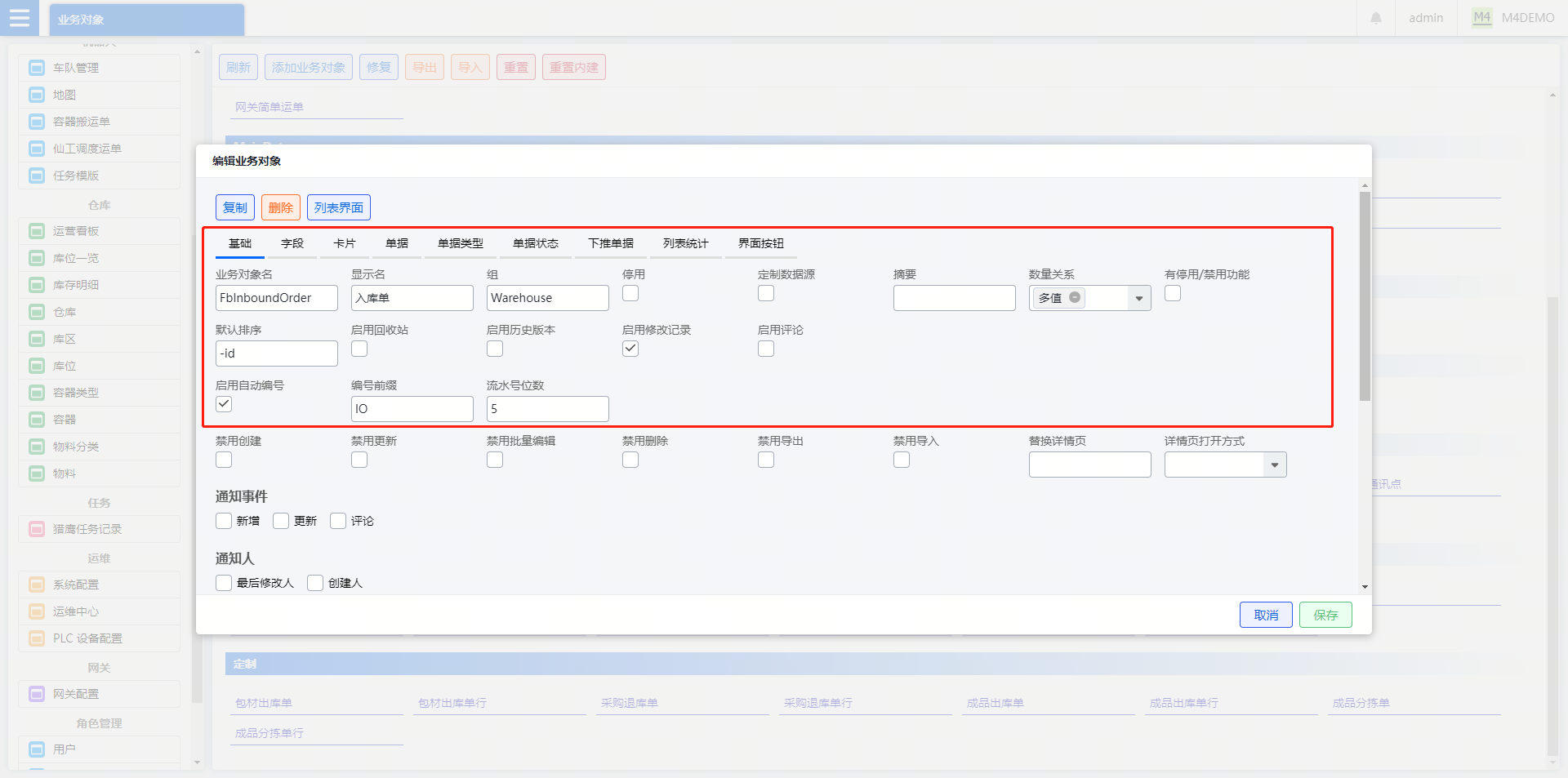Click the 容器 sidebar icon

[37, 420]
